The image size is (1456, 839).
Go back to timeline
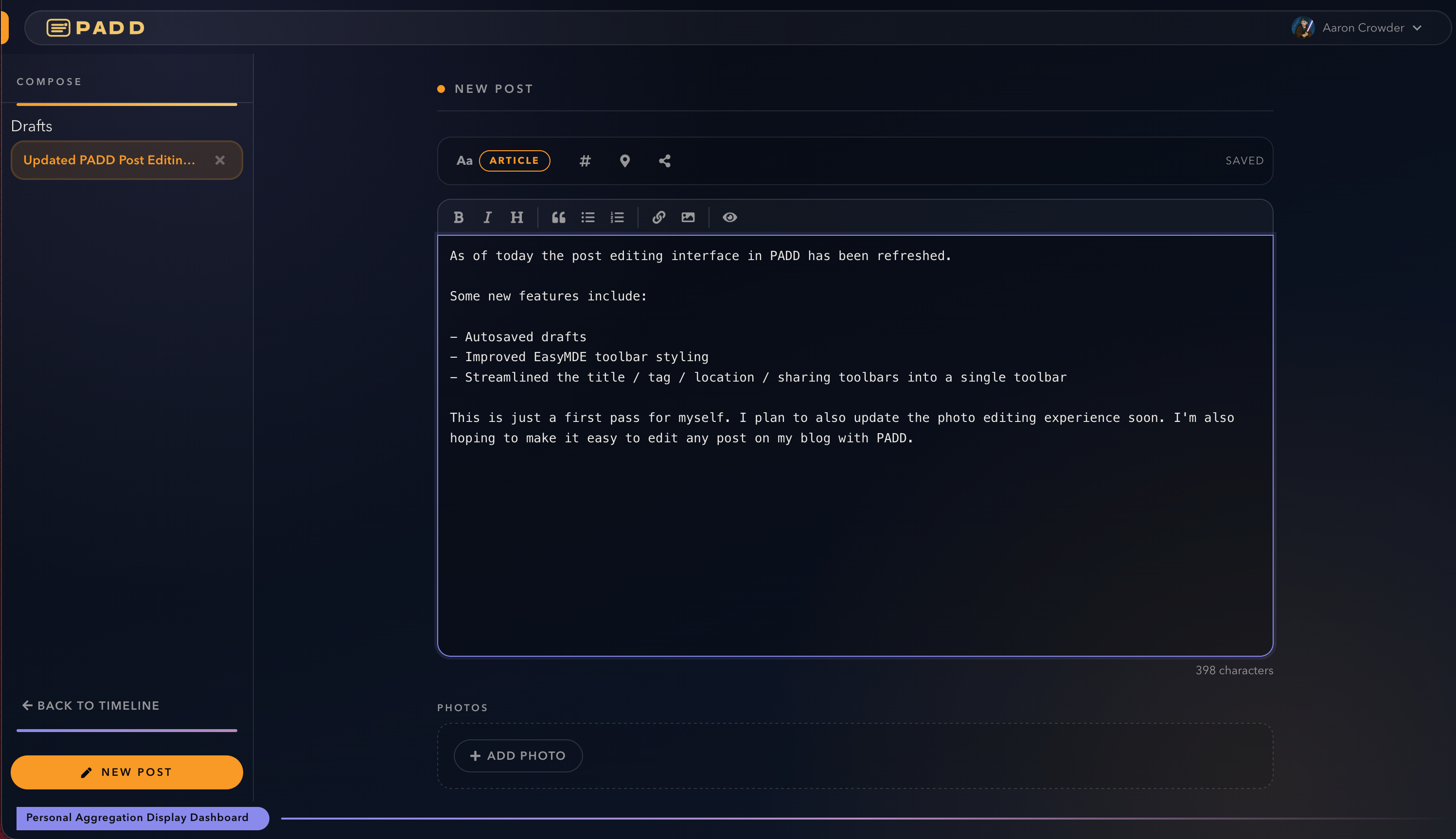tap(90, 705)
